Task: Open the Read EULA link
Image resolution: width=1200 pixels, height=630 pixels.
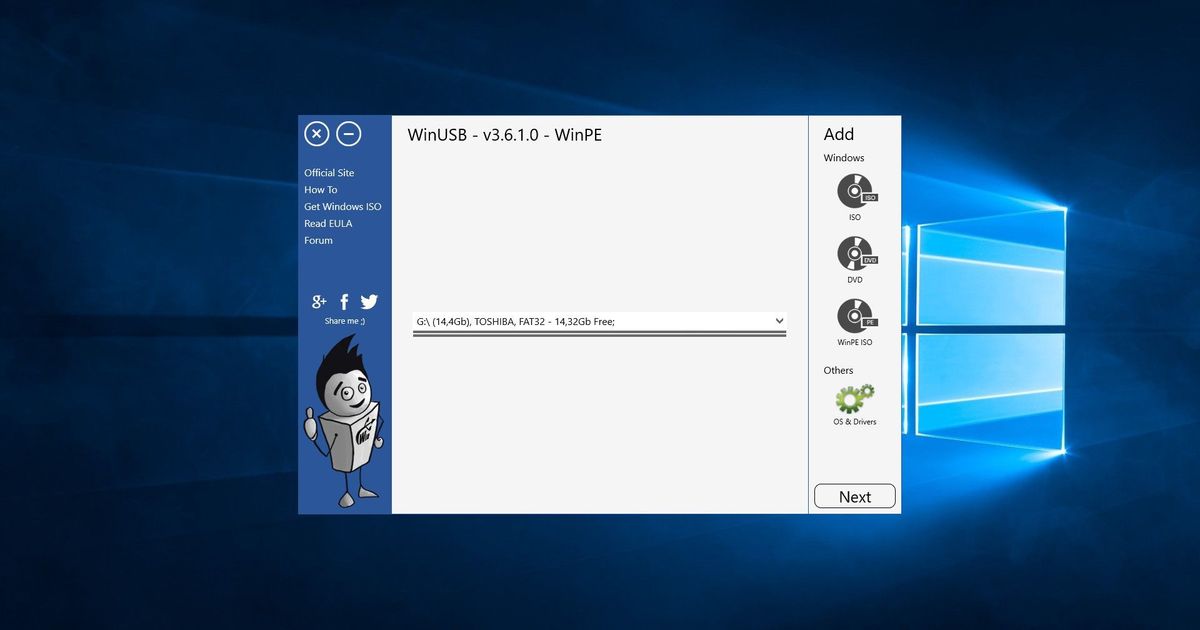Action: pyautogui.click(x=328, y=224)
